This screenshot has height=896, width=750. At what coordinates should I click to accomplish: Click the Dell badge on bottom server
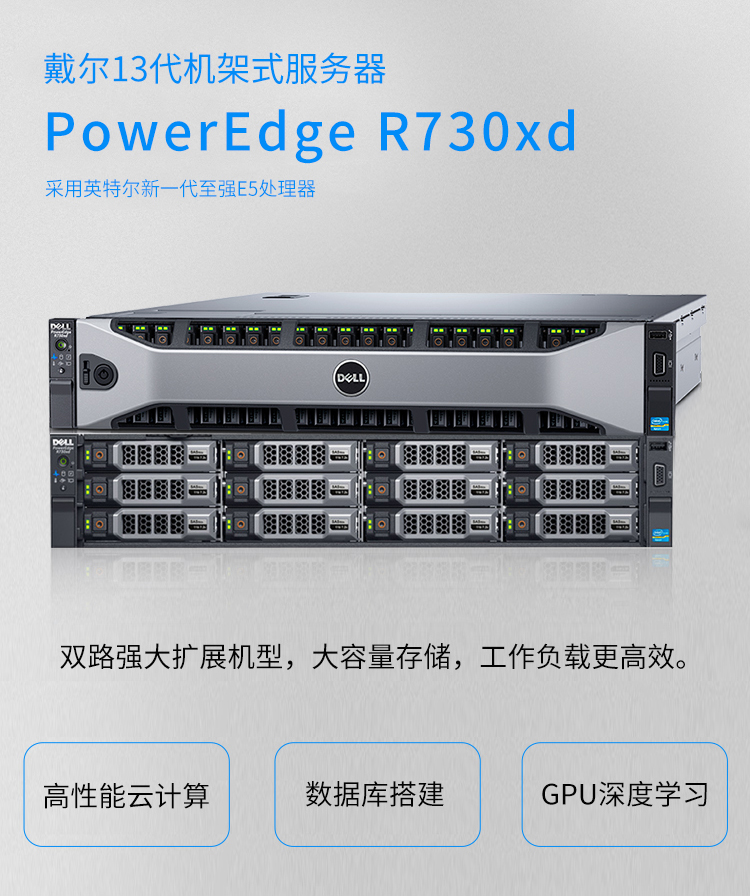[x=63, y=445]
